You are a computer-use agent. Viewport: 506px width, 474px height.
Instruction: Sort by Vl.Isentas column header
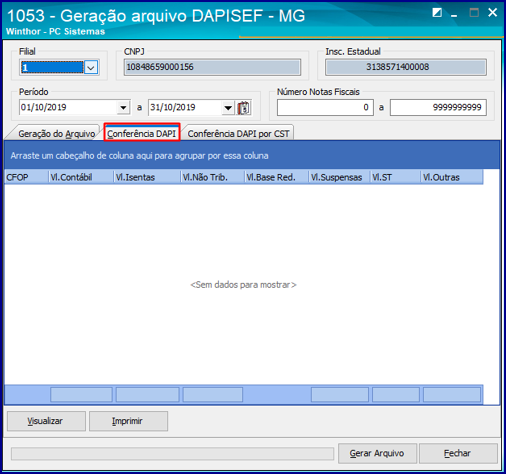(147, 177)
